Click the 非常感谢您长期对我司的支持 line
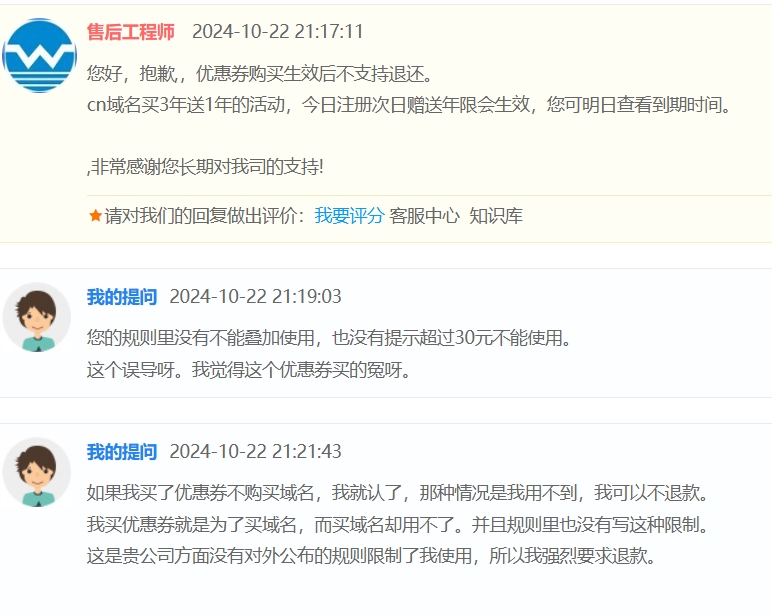772x615 pixels. pos(206,167)
